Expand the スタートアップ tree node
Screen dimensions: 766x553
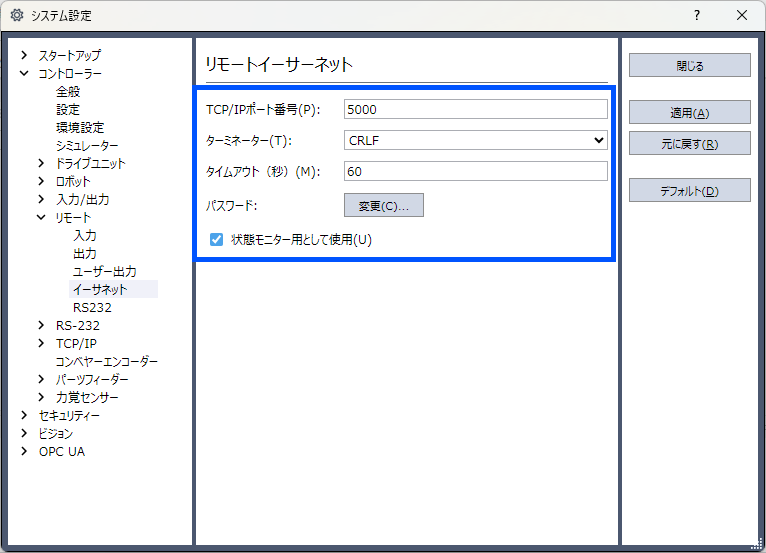click(24, 55)
